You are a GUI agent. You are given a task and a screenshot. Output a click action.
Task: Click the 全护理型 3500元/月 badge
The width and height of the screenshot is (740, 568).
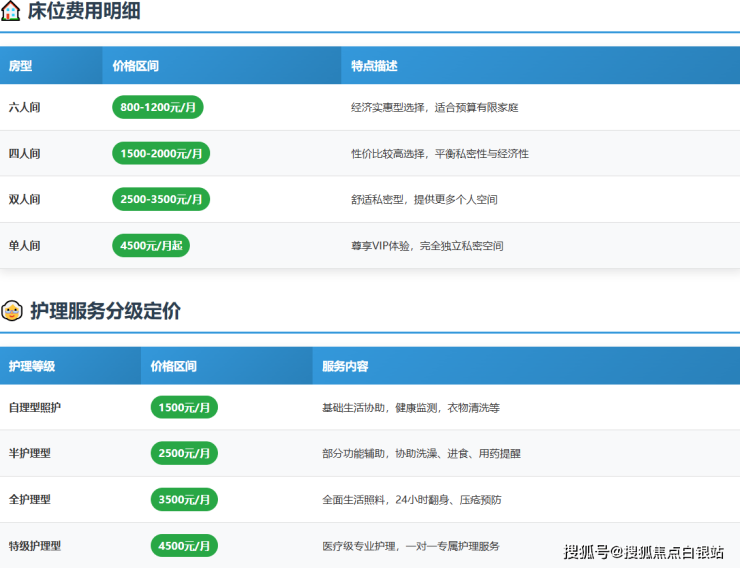click(x=184, y=499)
